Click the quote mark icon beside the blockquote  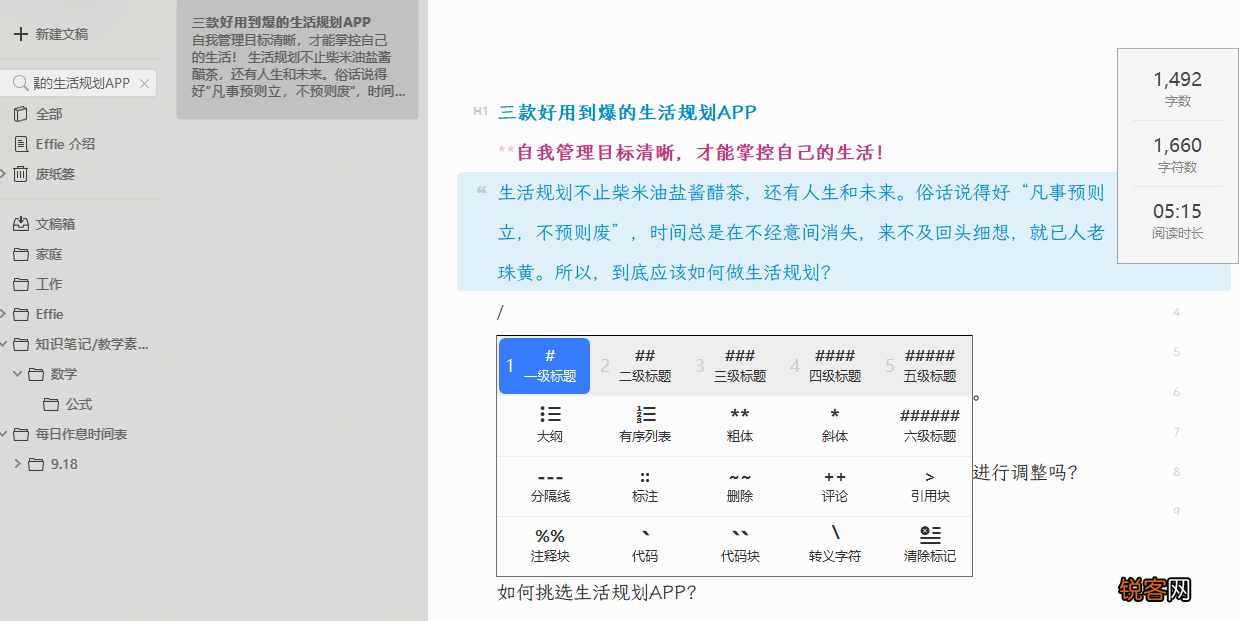(482, 190)
